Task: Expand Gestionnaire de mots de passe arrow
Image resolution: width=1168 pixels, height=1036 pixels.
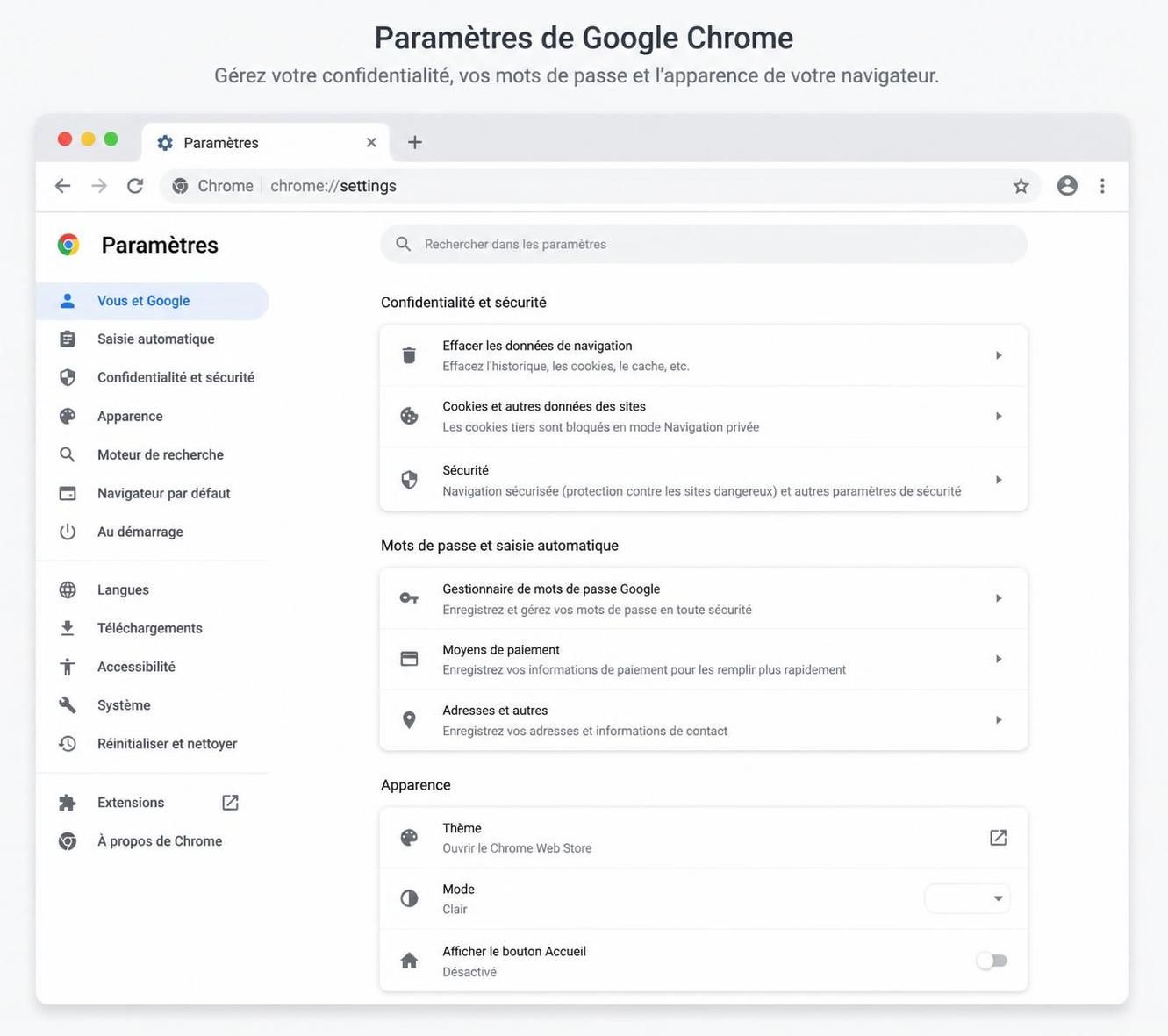Action: [x=999, y=598]
